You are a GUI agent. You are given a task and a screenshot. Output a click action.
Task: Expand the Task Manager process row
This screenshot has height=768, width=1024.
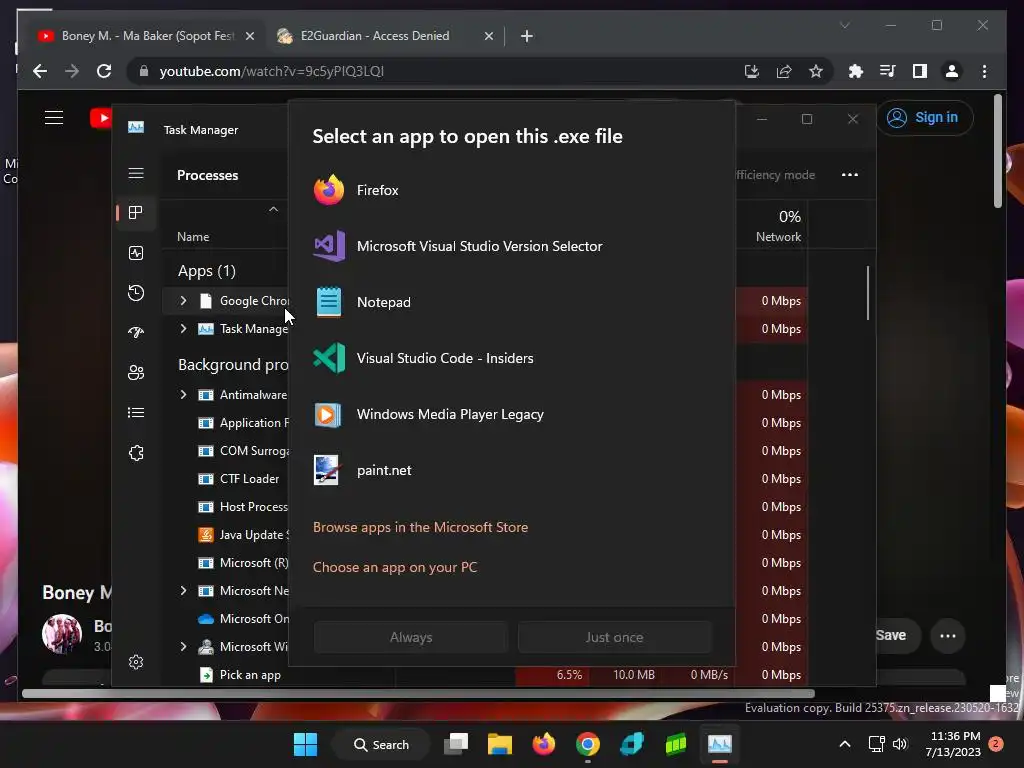pos(183,328)
